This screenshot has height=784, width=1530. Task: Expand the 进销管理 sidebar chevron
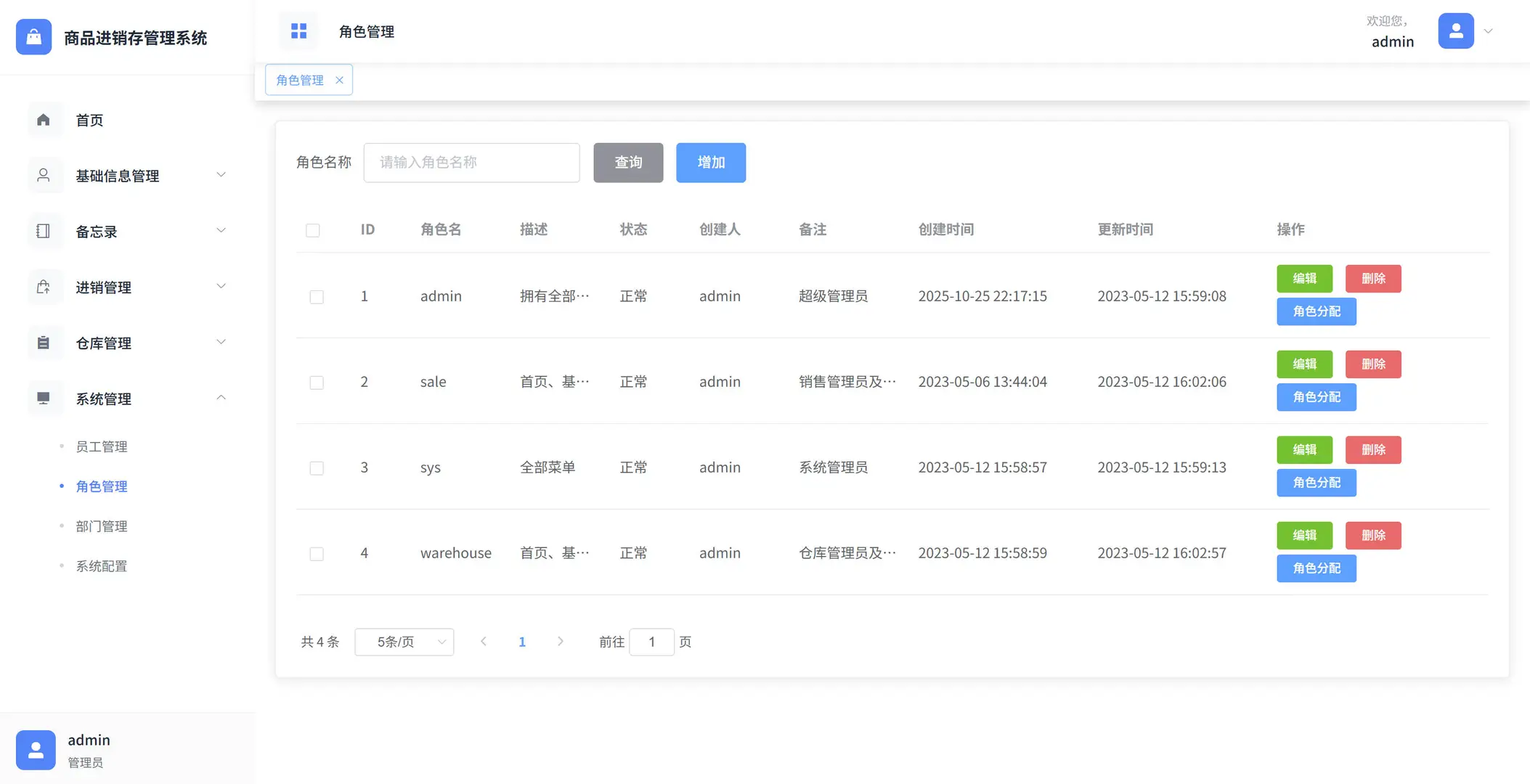point(221,286)
